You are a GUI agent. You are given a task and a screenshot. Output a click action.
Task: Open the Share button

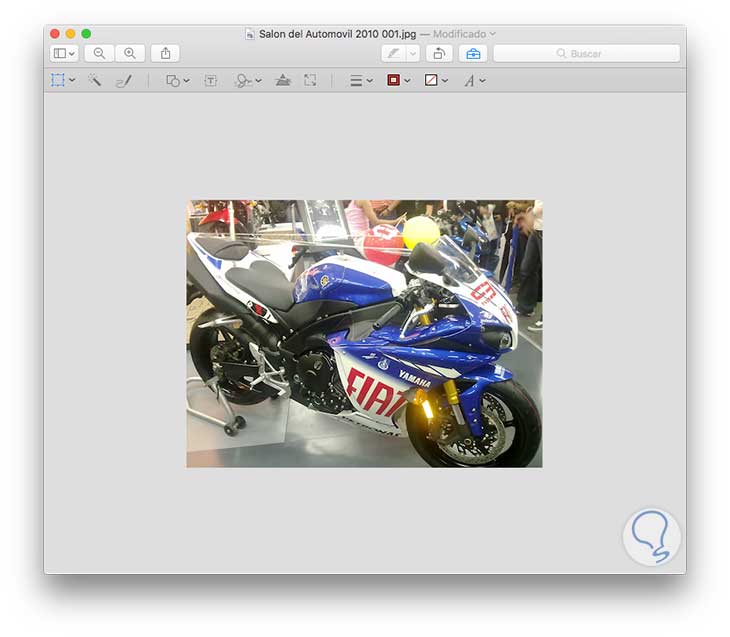pyautogui.click(x=165, y=54)
